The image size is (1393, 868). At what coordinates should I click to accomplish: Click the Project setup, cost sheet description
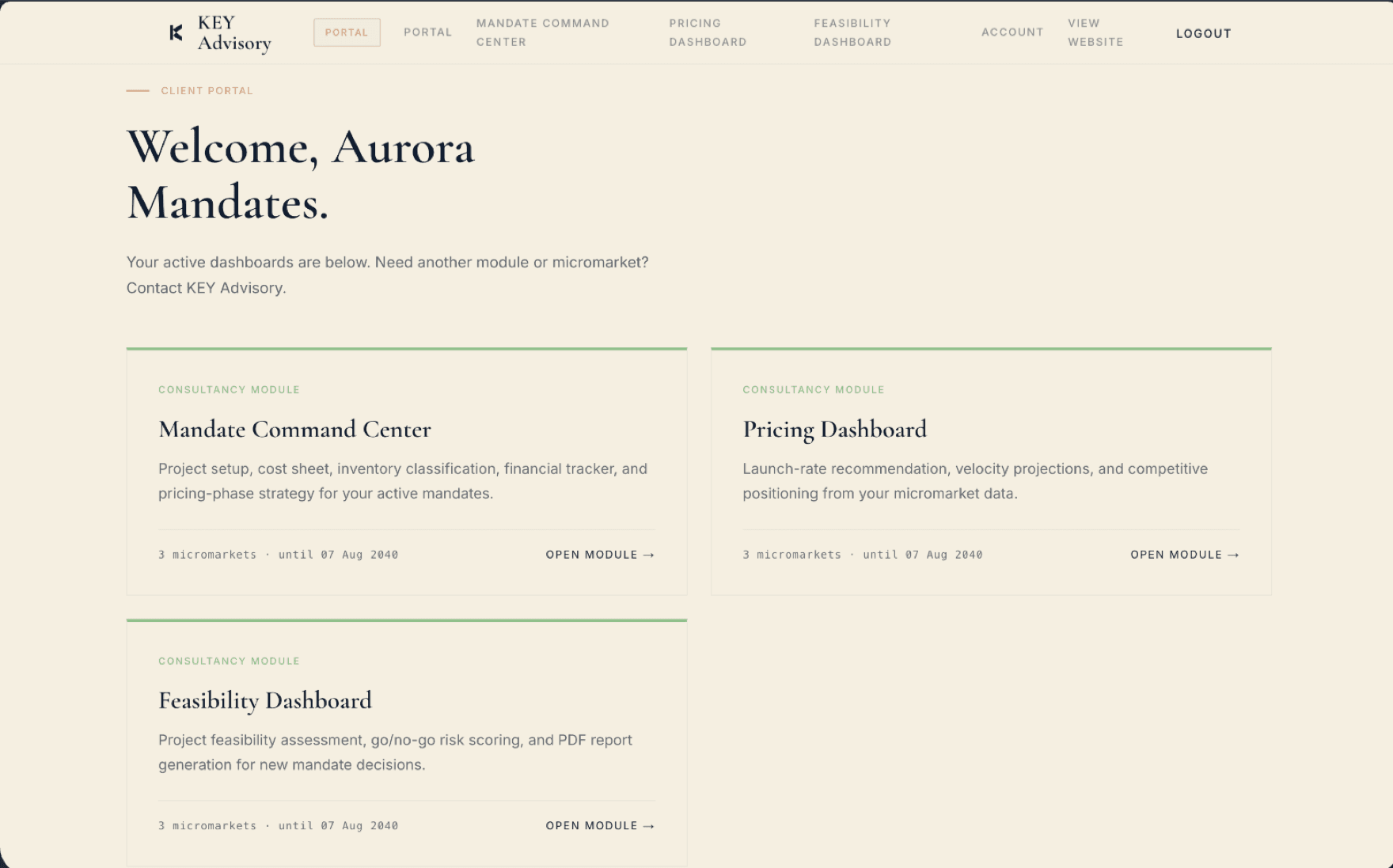(x=403, y=481)
